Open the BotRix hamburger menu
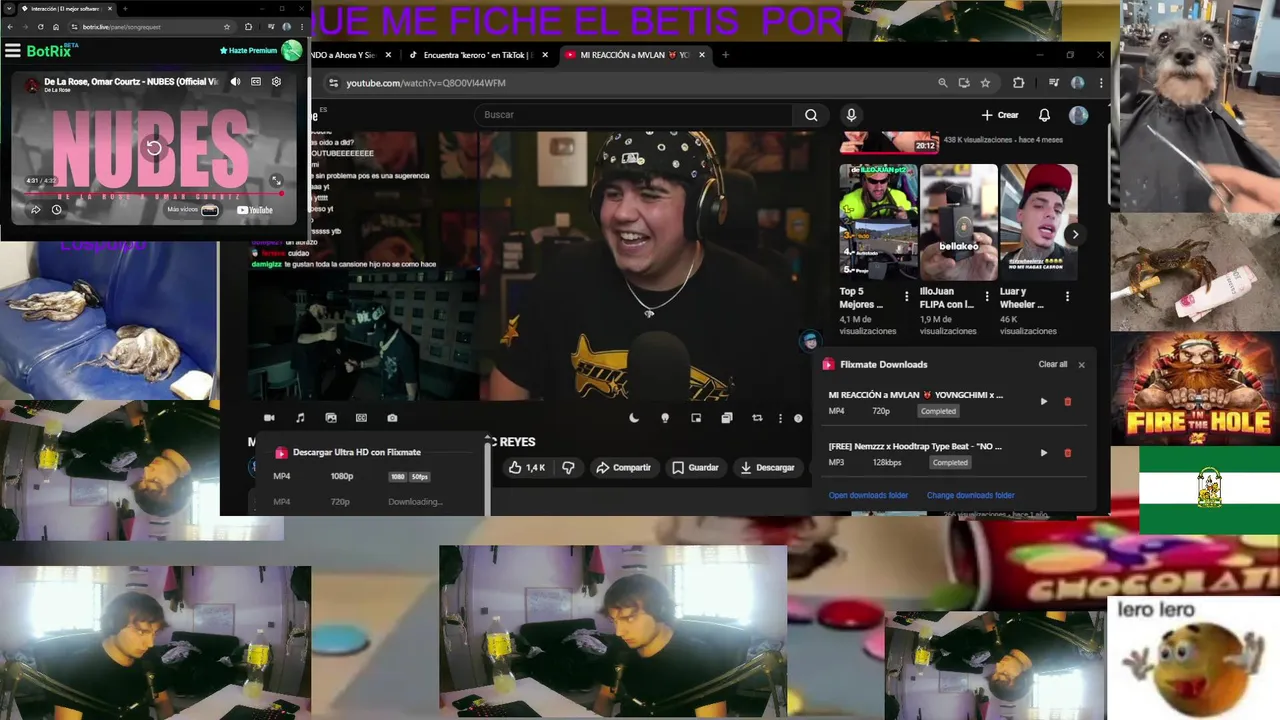The image size is (1280, 720). tap(12, 50)
